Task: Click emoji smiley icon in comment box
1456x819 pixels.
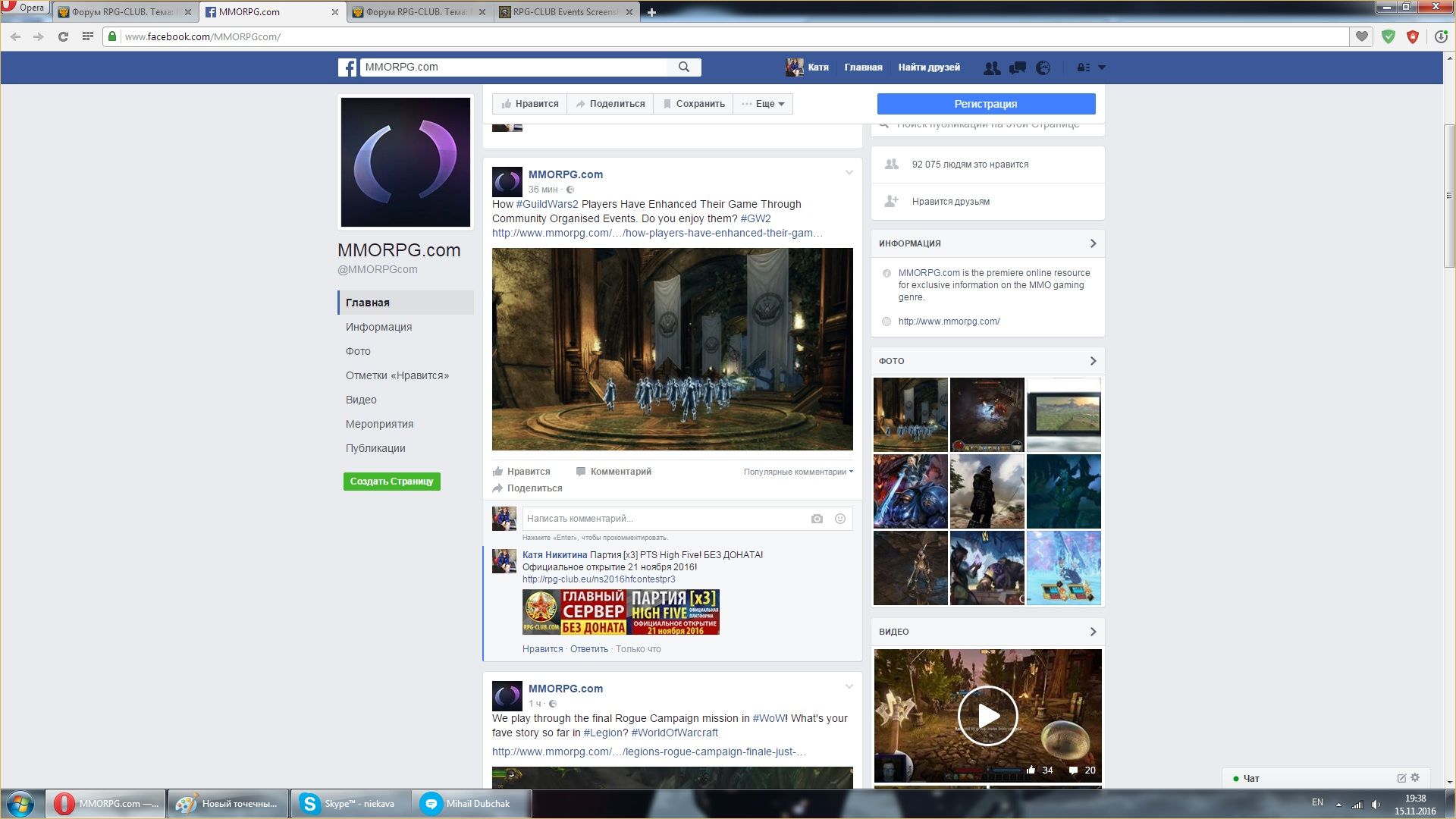Action: point(840,519)
